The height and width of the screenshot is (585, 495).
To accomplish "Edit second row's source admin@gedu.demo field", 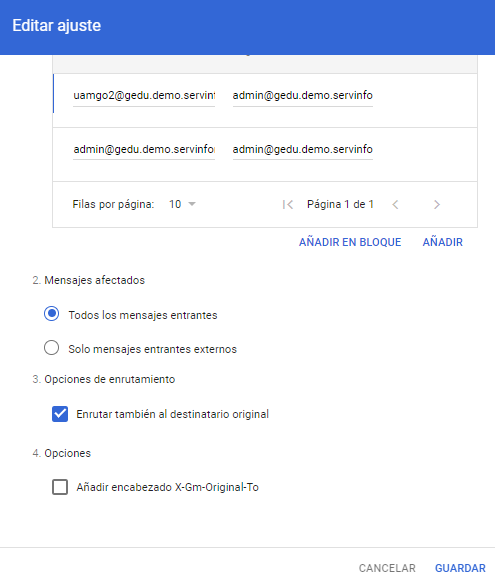I will (144, 150).
